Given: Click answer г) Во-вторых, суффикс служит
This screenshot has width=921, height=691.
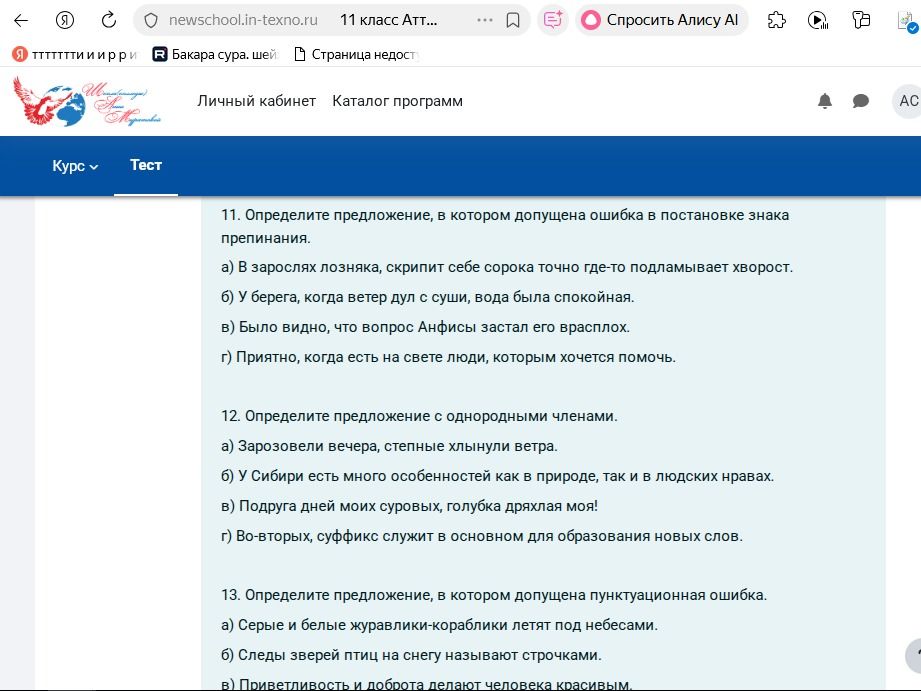Looking at the screenshot, I should [482, 536].
